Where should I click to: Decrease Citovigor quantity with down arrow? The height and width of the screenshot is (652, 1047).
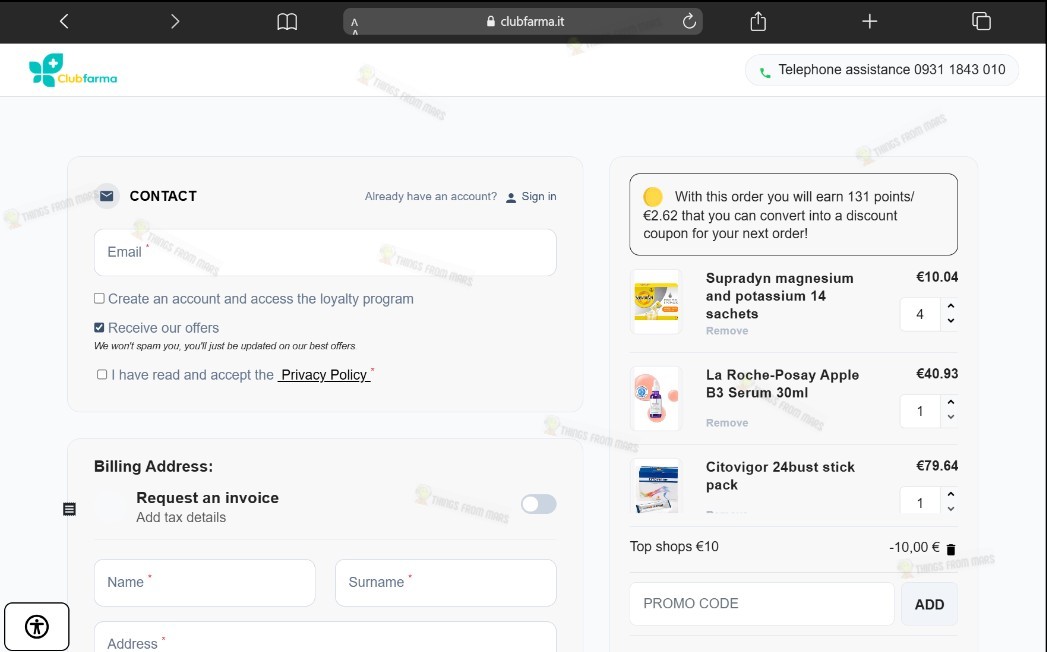tap(951, 509)
